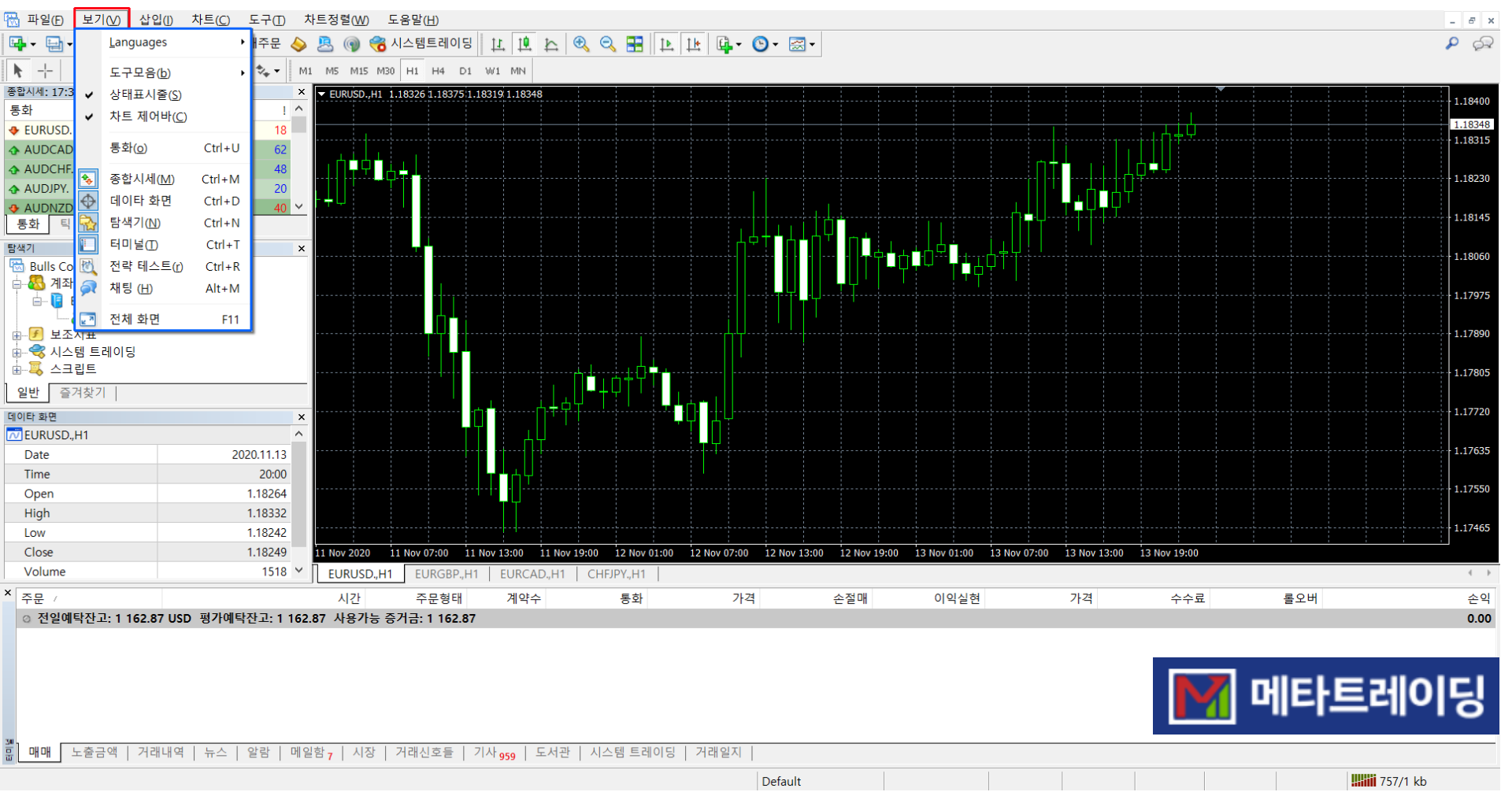Expand the 스크립트 tree node

[17, 371]
